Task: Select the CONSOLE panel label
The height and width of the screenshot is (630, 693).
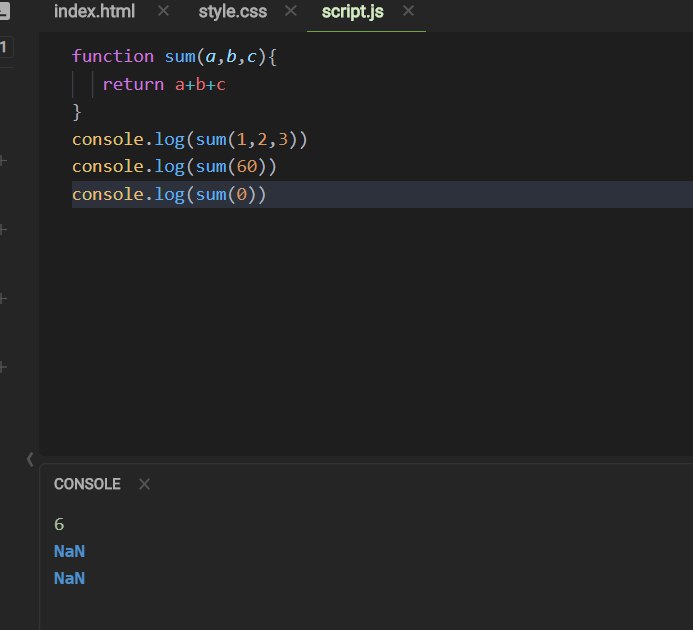Action: (87, 484)
